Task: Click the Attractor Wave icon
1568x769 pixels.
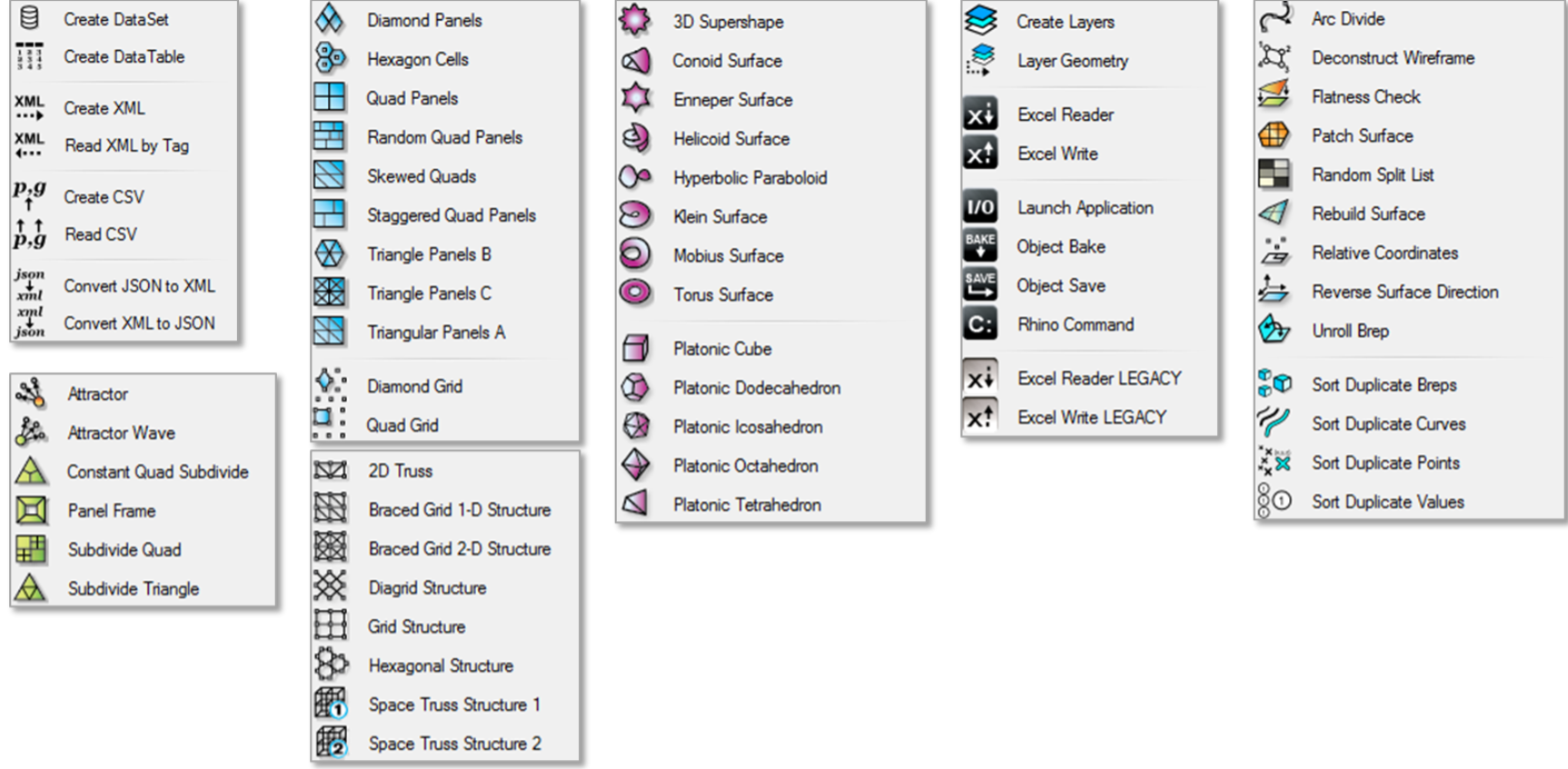Action: tap(31, 432)
